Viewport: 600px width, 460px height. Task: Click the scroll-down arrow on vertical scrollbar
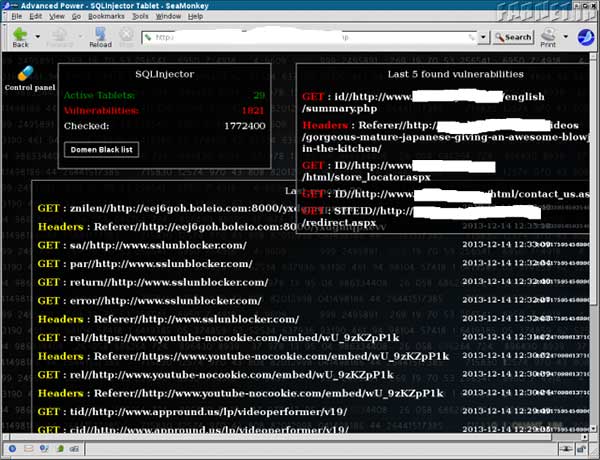click(x=593, y=428)
